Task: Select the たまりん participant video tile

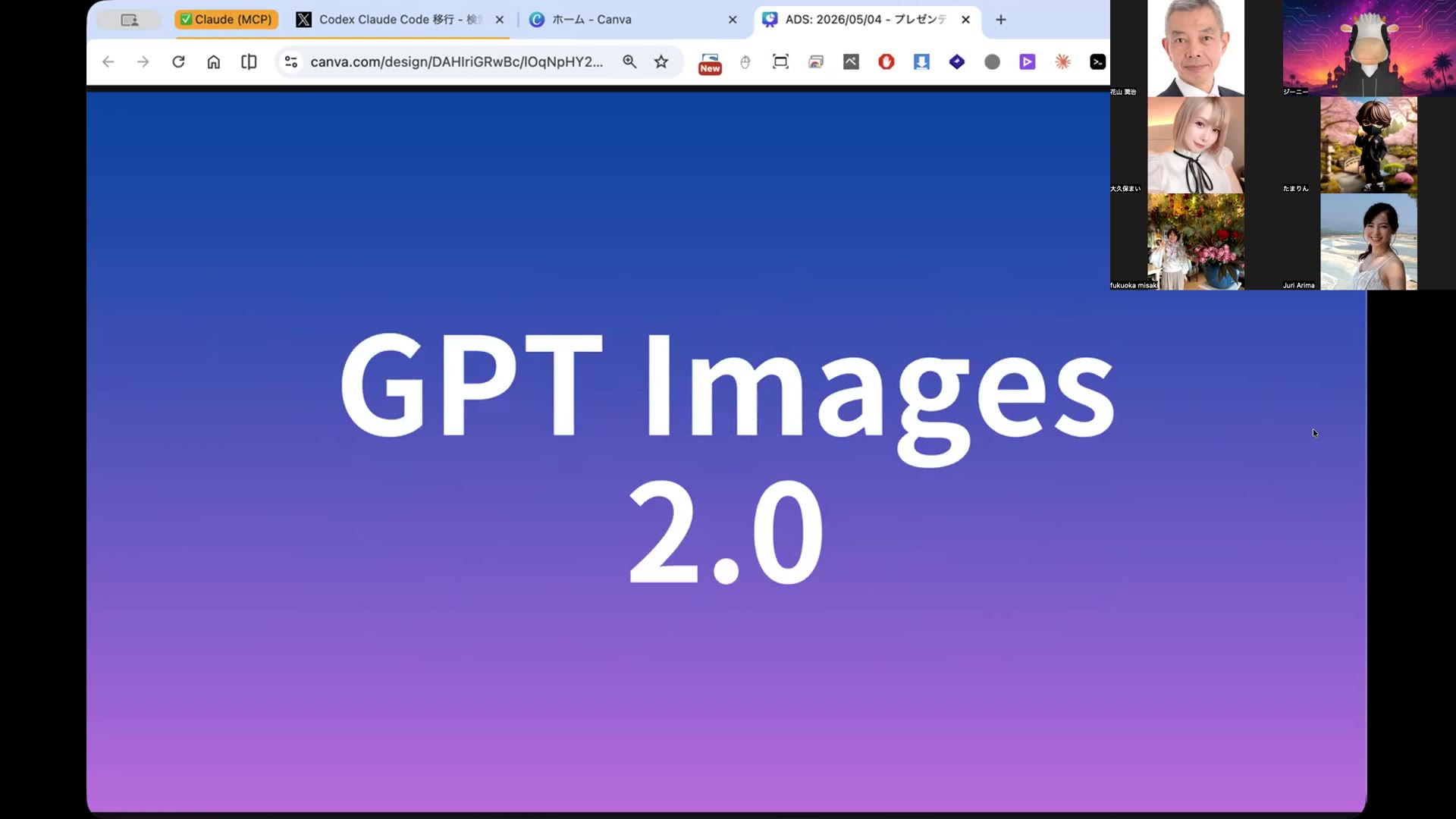Action: click(x=1369, y=145)
